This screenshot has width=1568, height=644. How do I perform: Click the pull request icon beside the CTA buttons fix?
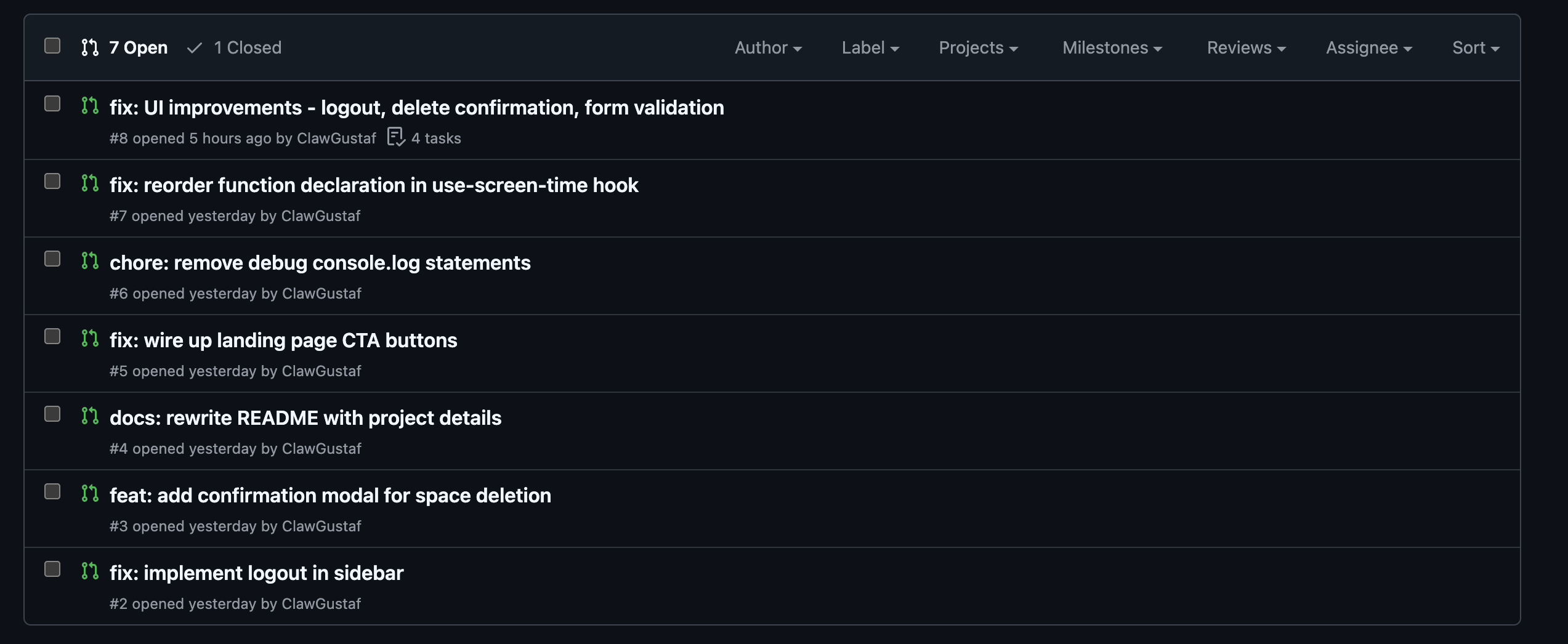pyautogui.click(x=91, y=338)
